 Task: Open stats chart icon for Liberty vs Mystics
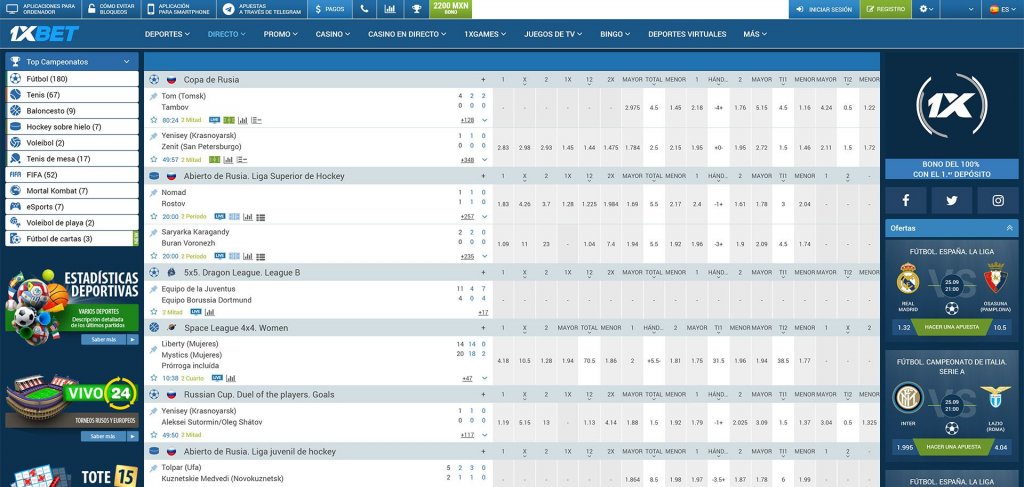click(x=231, y=378)
